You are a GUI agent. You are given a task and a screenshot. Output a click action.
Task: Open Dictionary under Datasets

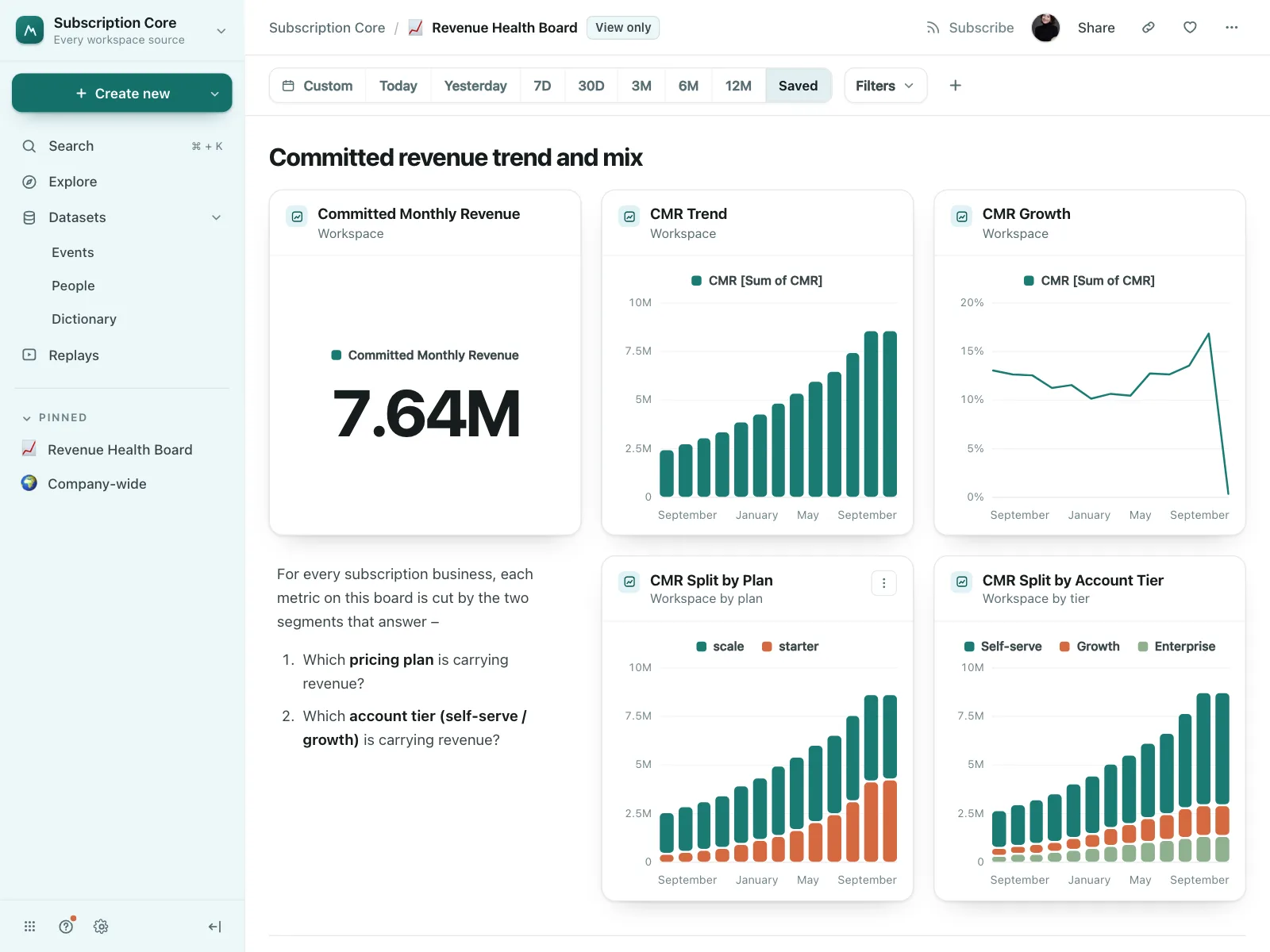tap(84, 319)
